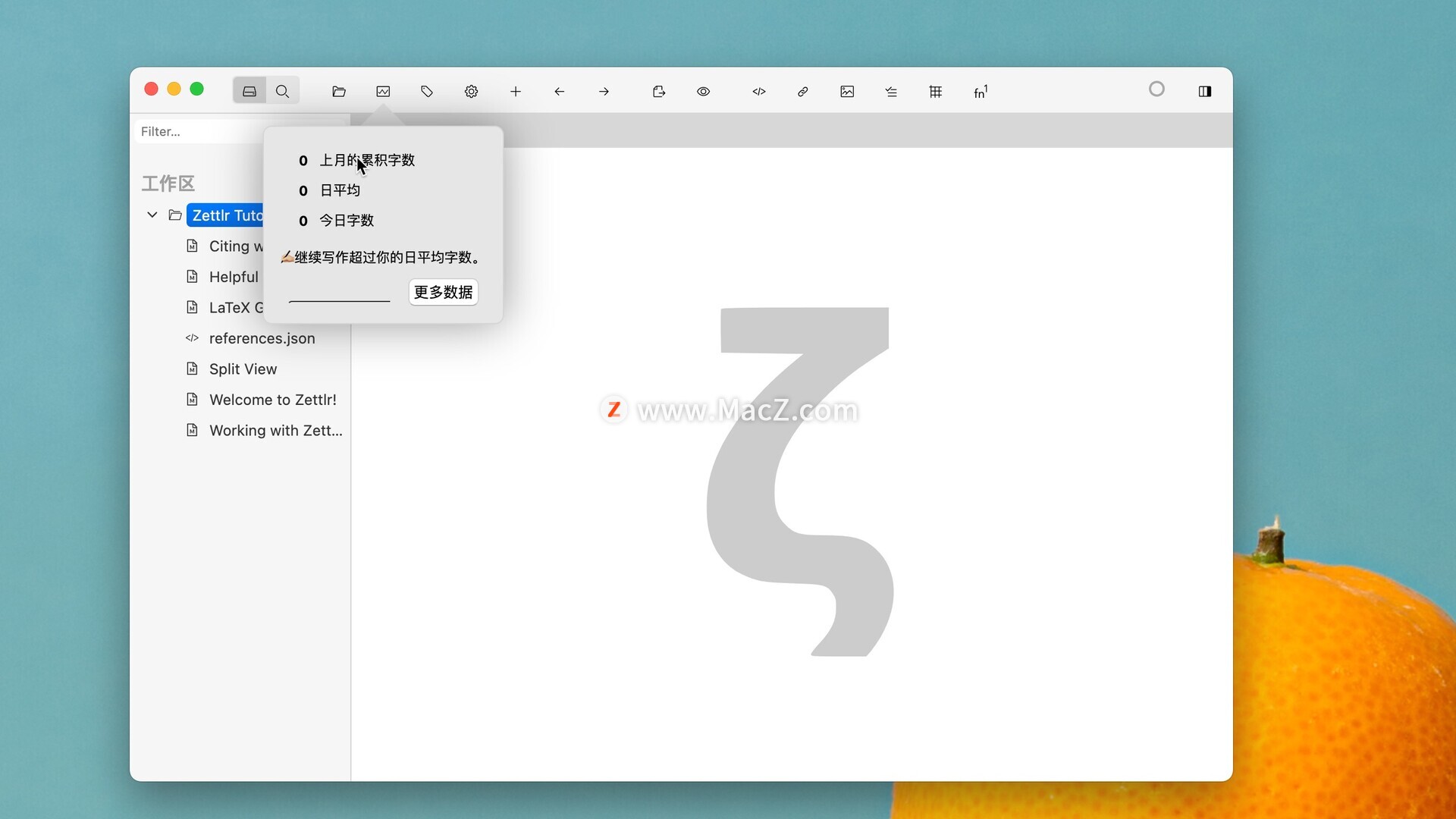This screenshot has width=1456, height=819.
Task: Focus the Filter input field
Action: click(x=201, y=131)
